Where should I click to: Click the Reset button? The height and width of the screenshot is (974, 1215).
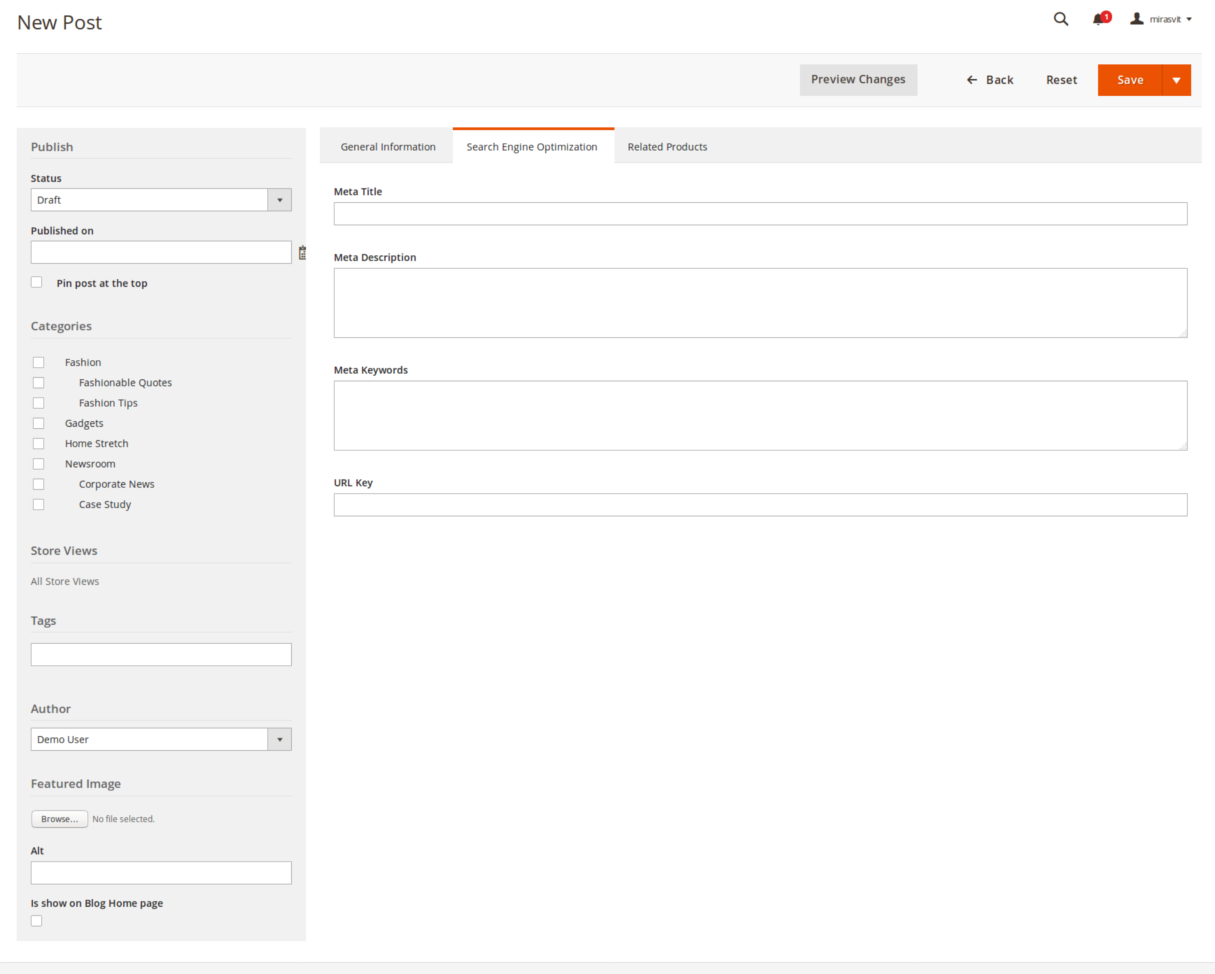click(1061, 79)
